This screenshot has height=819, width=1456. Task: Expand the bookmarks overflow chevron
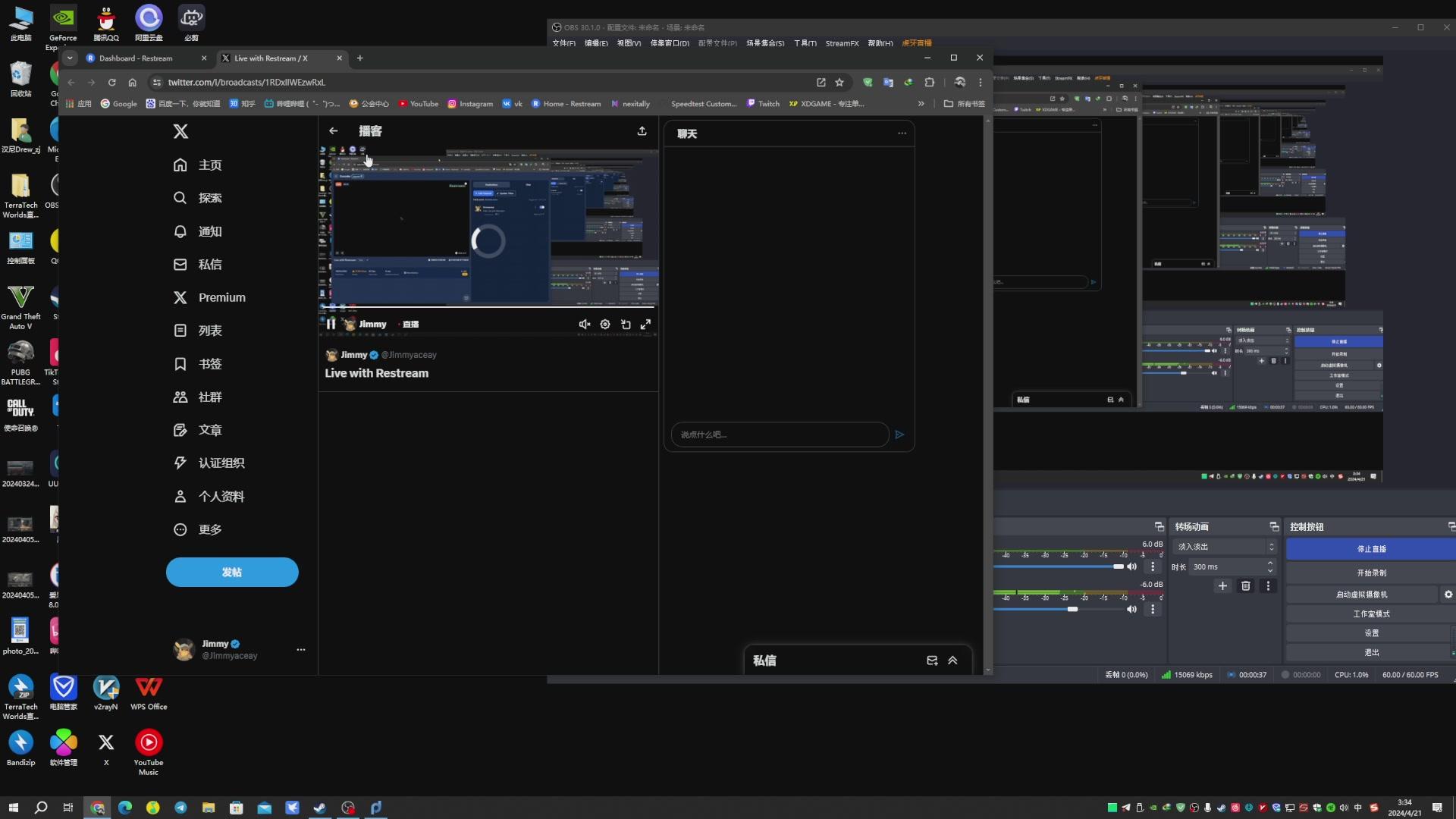coord(922,104)
